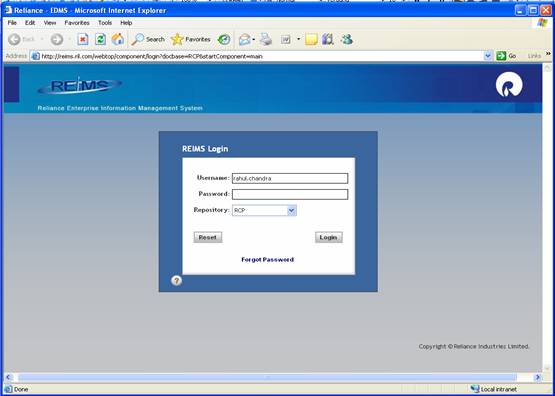Click the 'REIMS Login' heading text

click(205, 149)
